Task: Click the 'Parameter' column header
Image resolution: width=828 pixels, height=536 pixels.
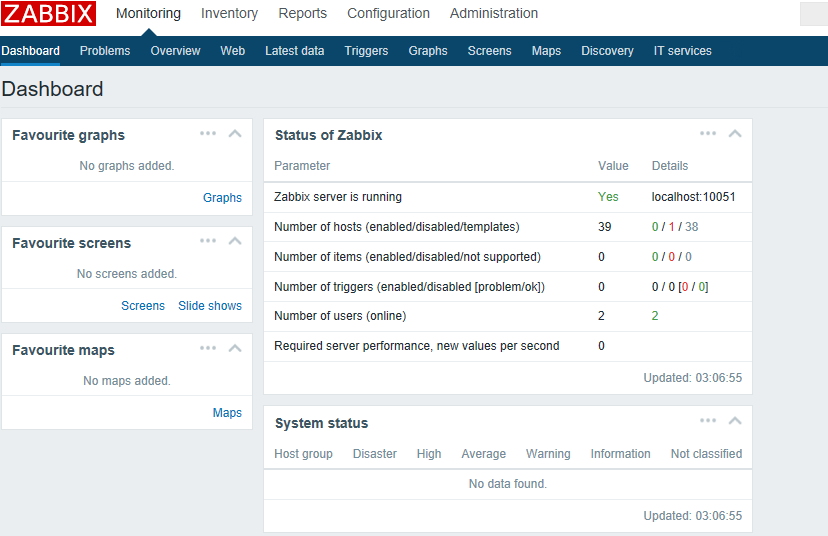Action: pos(302,166)
